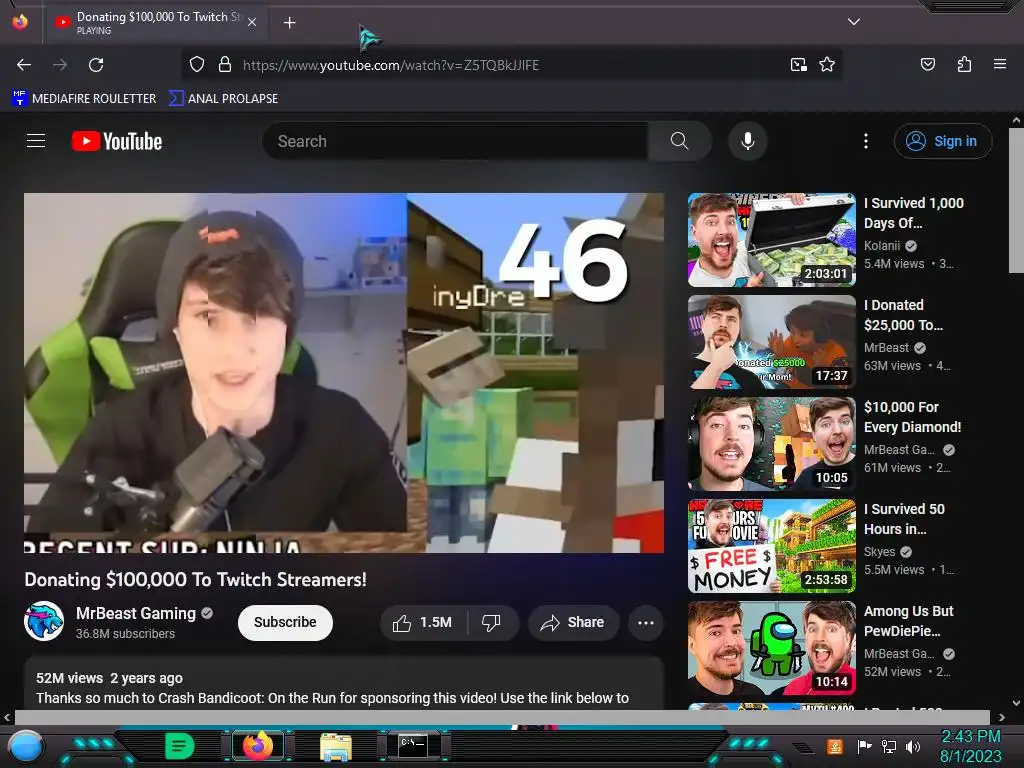Open Among Us But PewDiePie thumbnail
This screenshot has width=1024, height=768.
[771, 647]
